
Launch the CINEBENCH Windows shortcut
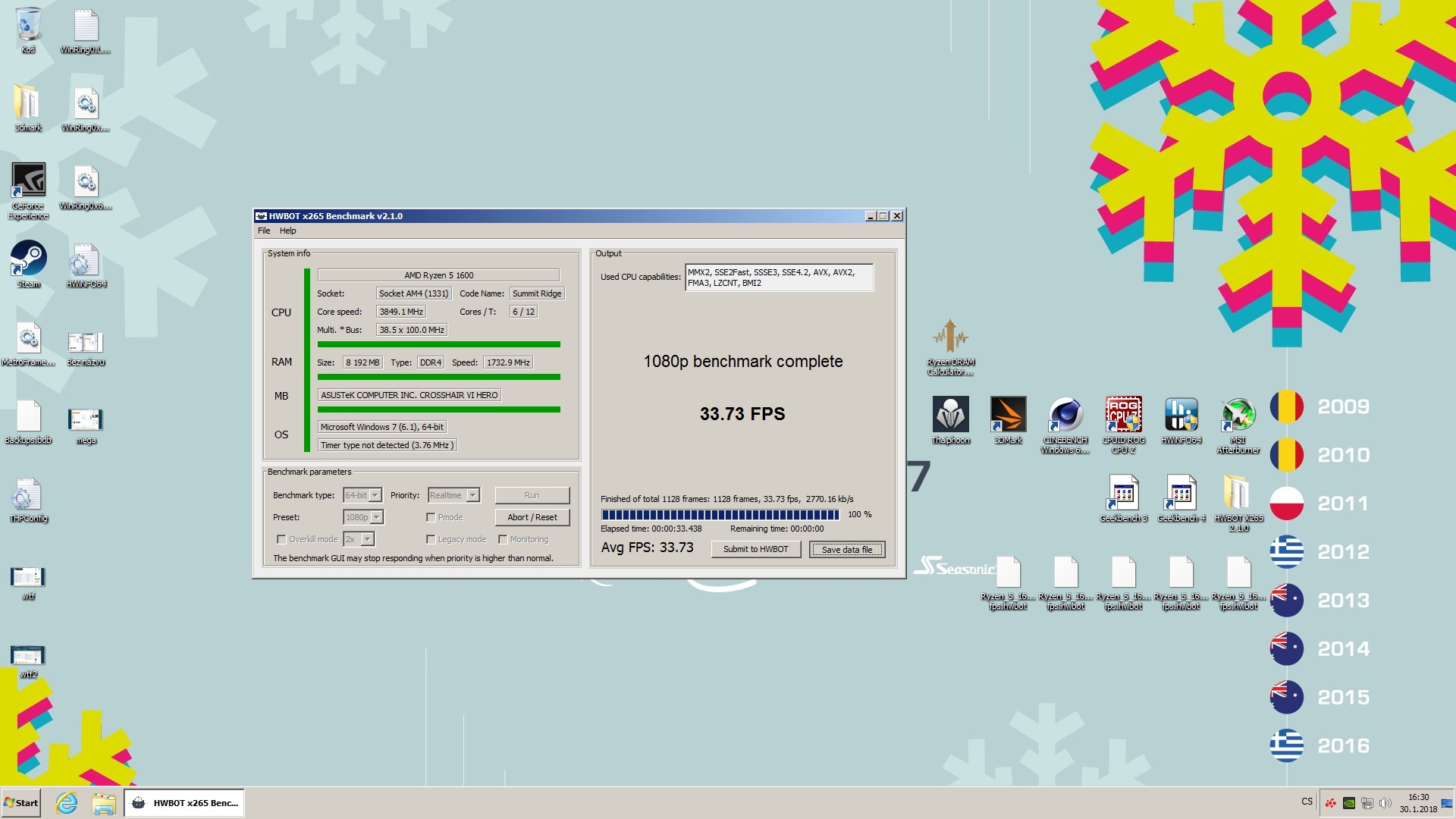1065,424
